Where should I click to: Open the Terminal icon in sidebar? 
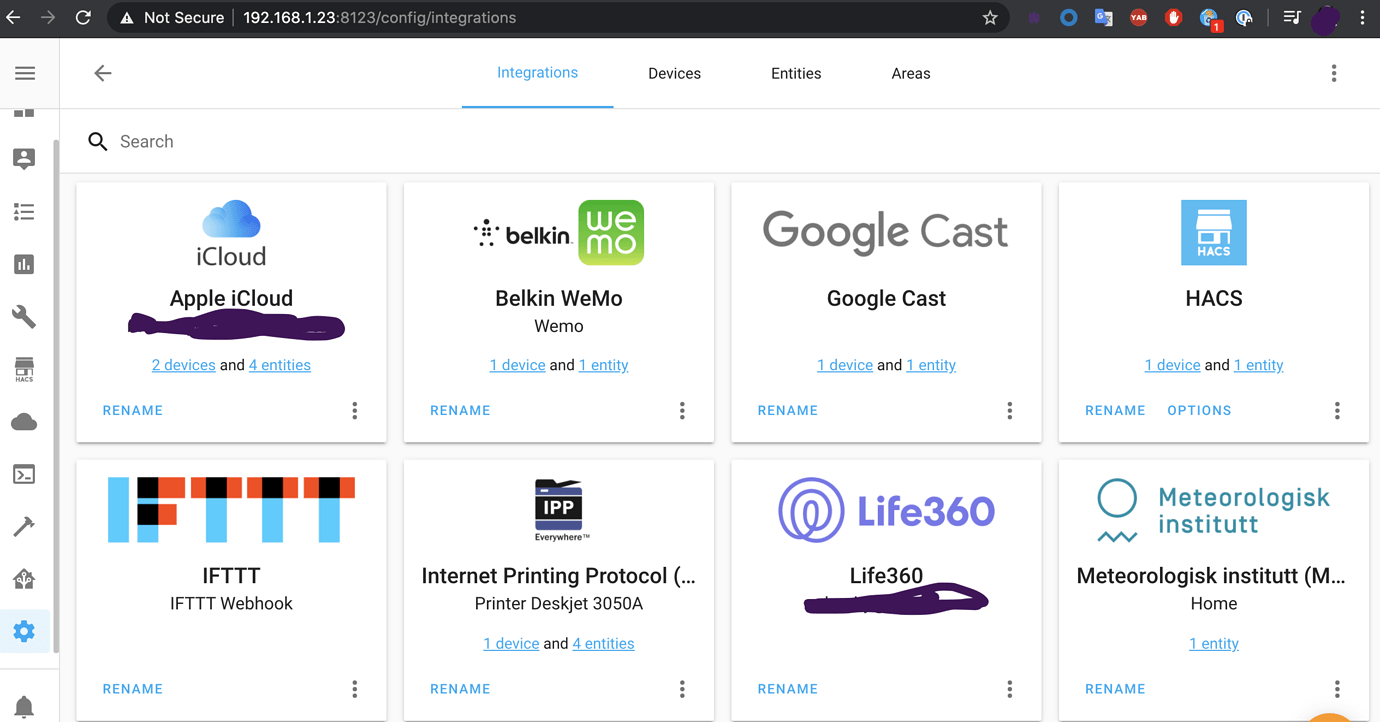pyautogui.click(x=24, y=474)
